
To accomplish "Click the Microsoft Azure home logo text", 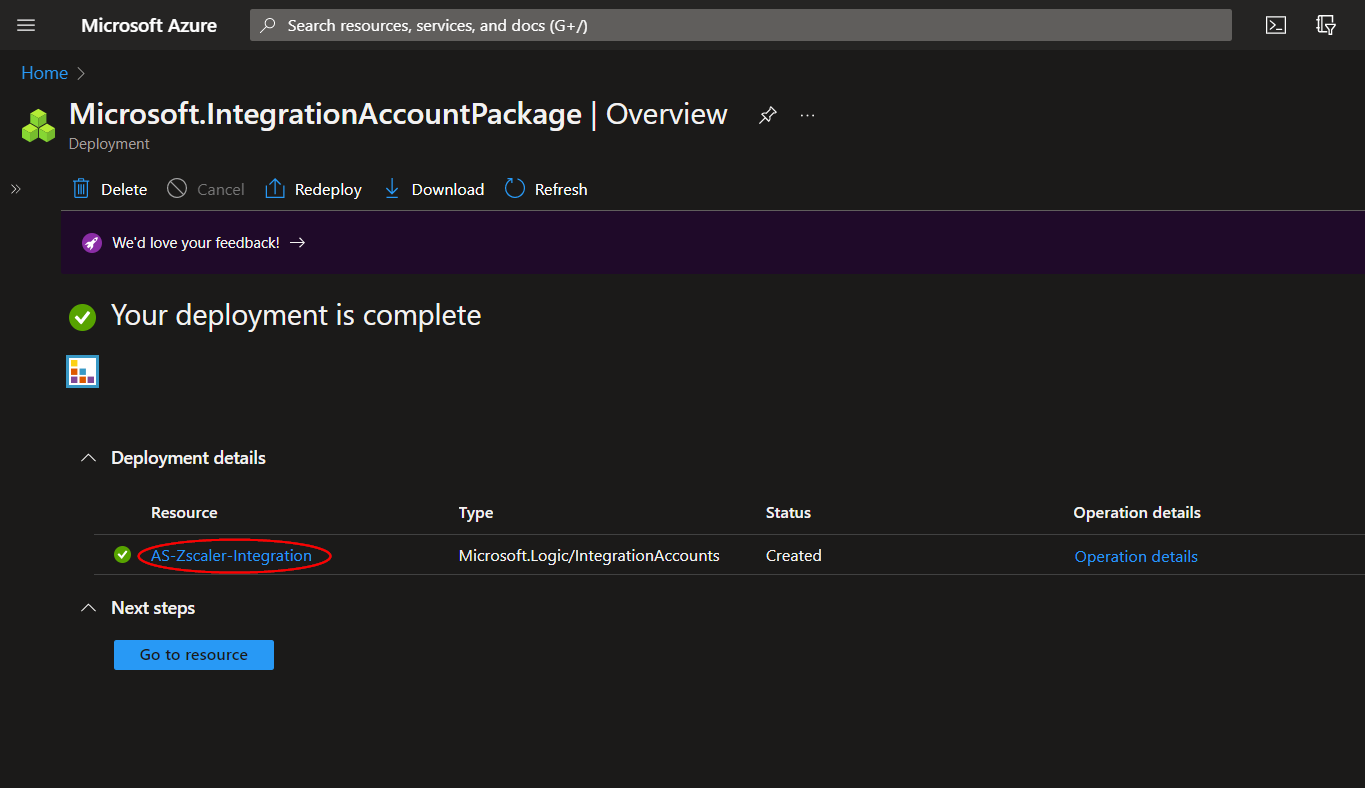I will (149, 25).
